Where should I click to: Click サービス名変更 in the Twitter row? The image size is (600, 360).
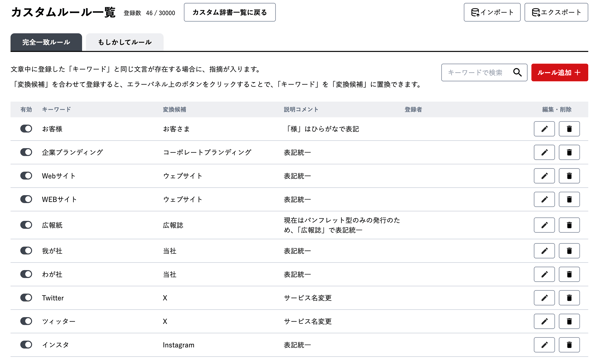pyautogui.click(x=308, y=298)
